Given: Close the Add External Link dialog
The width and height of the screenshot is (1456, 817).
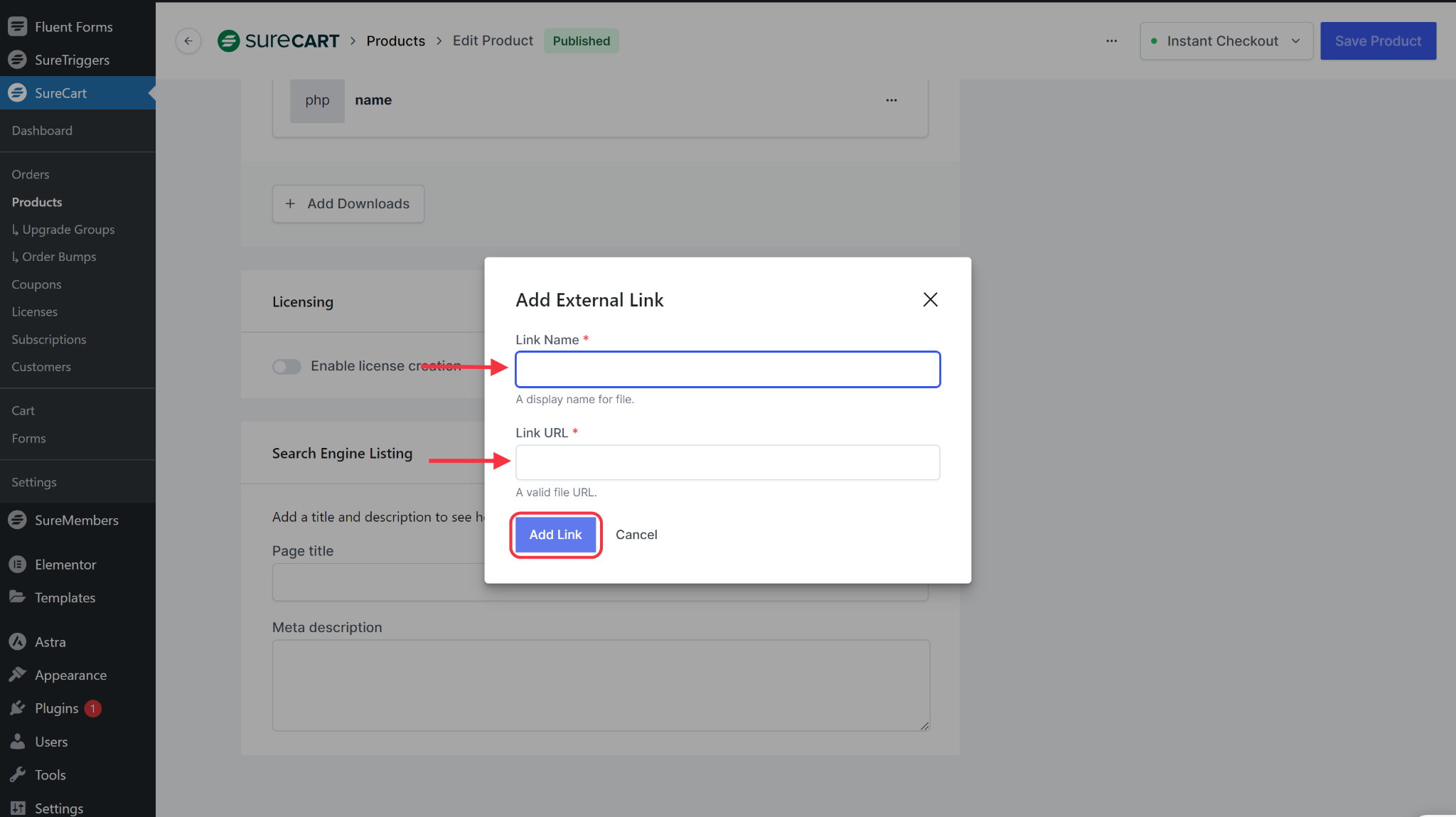Looking at the screenshot, I should (930, 299).
